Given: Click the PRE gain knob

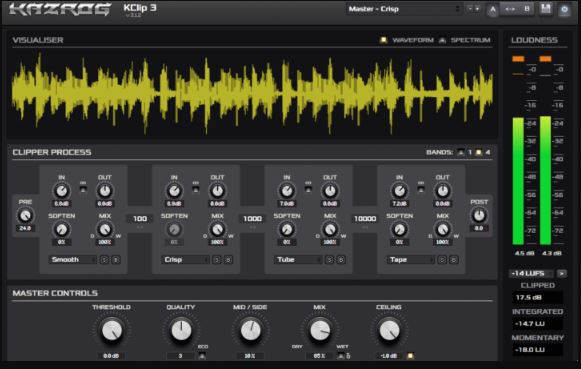Looking at the screenshot, I should 25,216.
